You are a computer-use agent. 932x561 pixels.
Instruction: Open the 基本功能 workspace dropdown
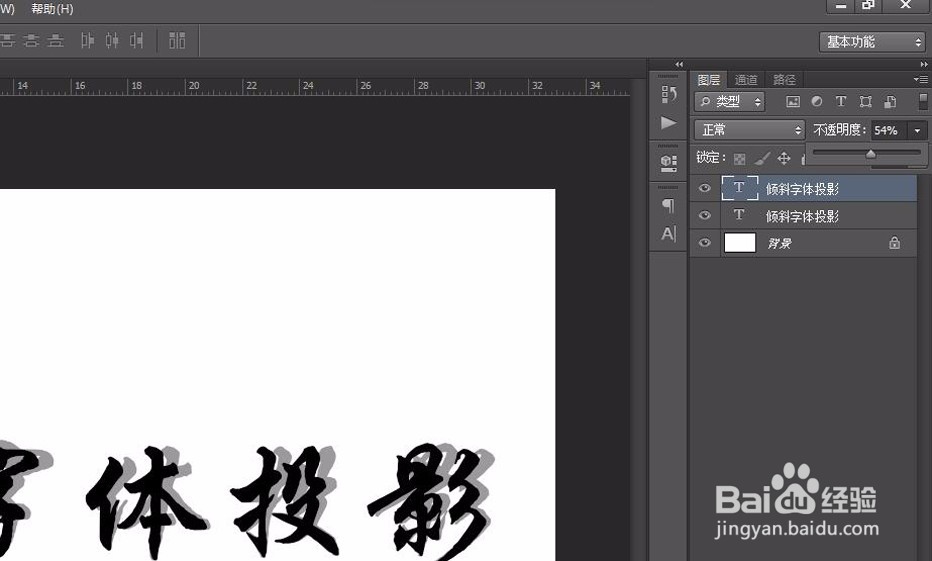[872, 42]
